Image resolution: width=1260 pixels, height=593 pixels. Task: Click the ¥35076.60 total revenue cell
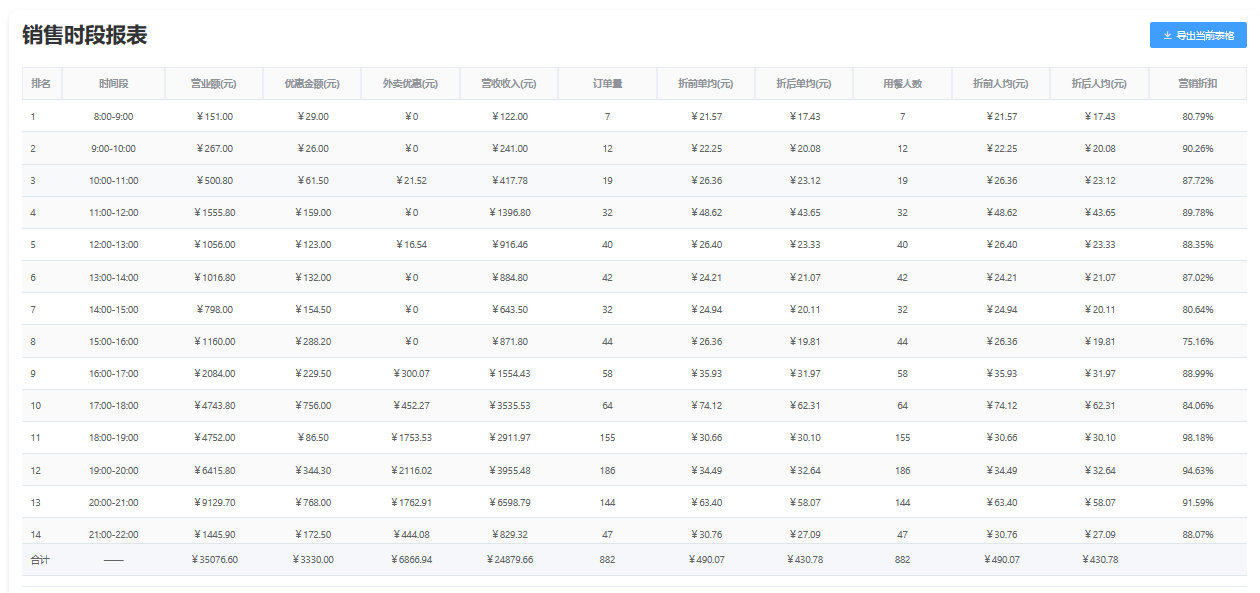(x=214, y=560)
